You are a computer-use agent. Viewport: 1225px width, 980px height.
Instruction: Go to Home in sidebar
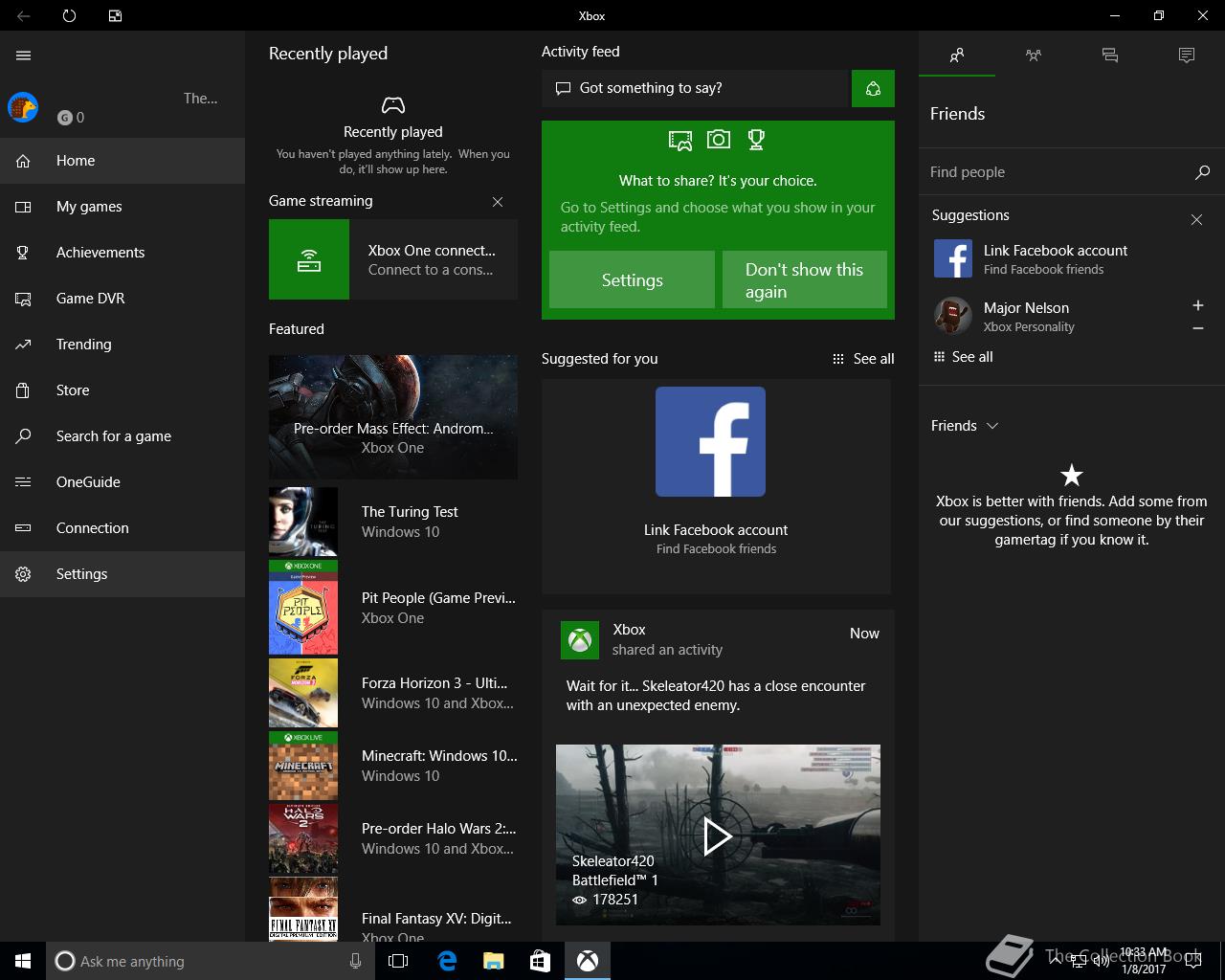tap(122, 161)
